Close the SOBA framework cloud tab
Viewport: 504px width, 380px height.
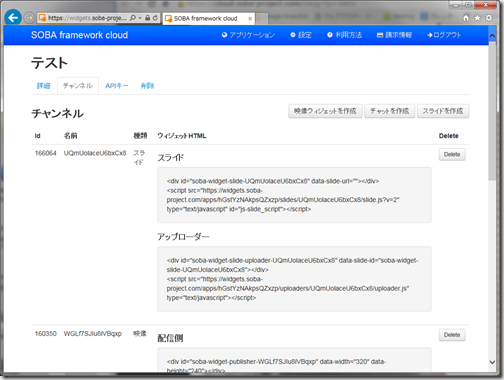[x=250, y=19]
